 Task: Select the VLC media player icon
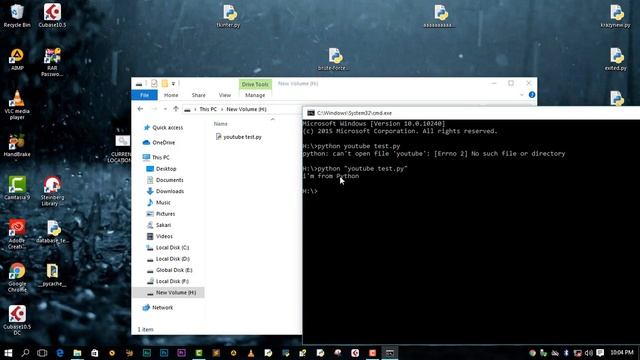coord(17,105)
